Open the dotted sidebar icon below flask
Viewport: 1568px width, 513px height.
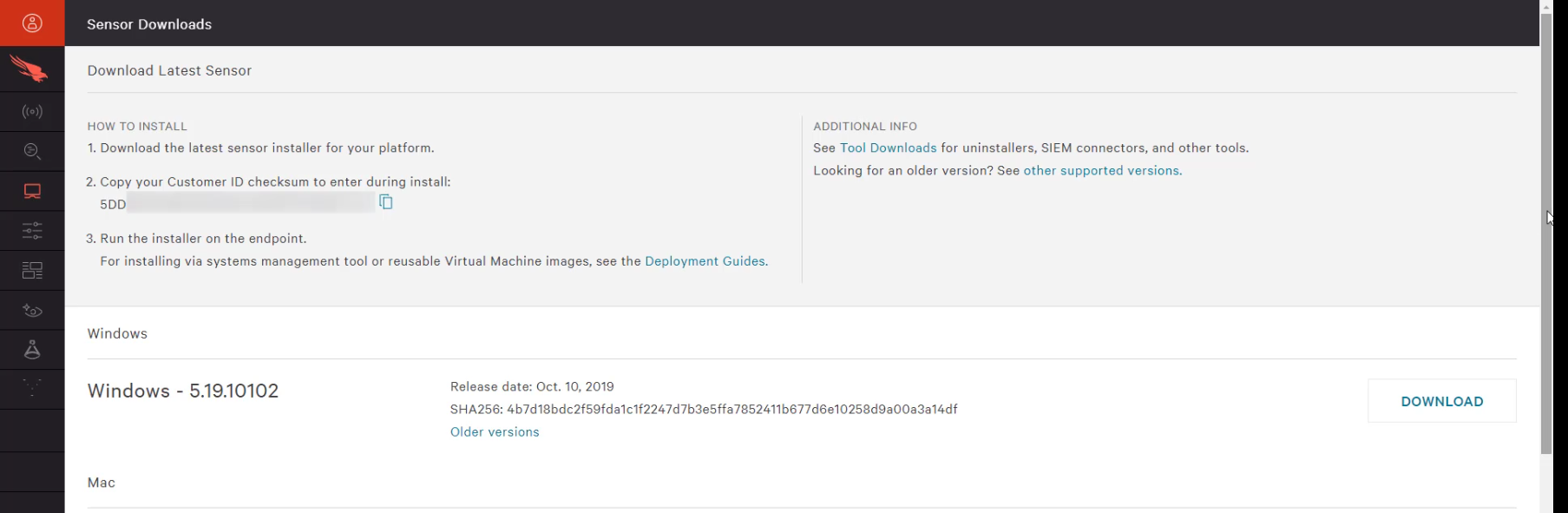[32, 389]
